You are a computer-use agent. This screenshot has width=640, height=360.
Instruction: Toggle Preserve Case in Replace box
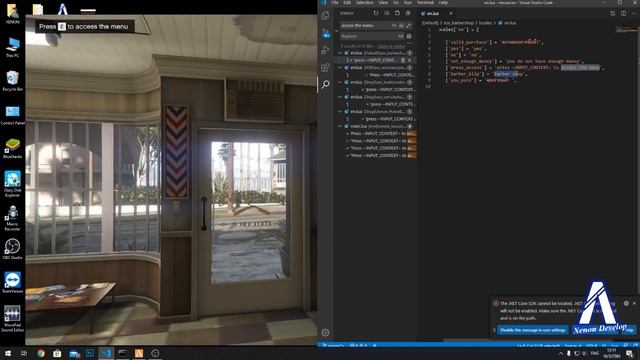pyautogui.click(x=400, y=36)
